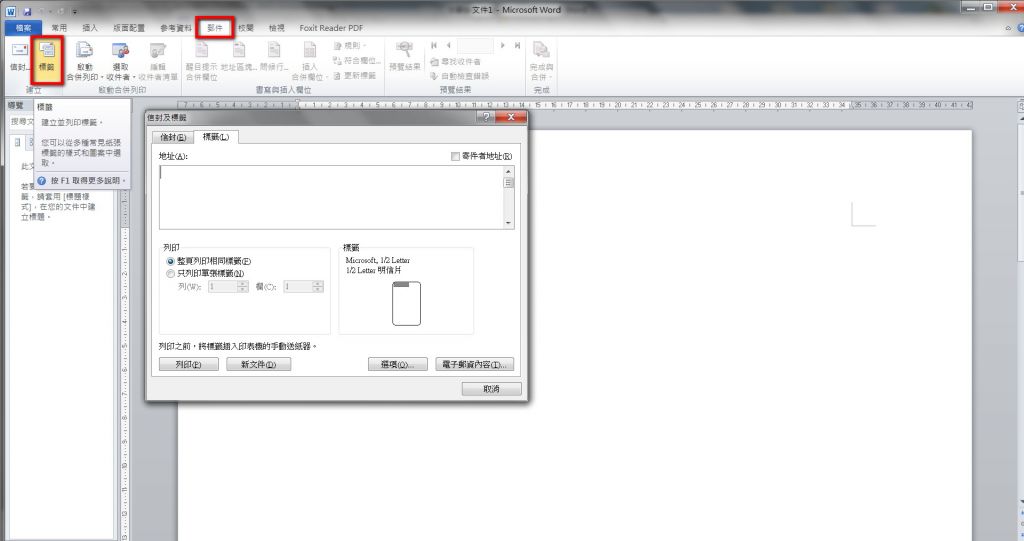This screenshot has width=1024, height=541.
Task: Click the 信封 (Envelopes) ribbon icon
Action: tap(19, 55)
